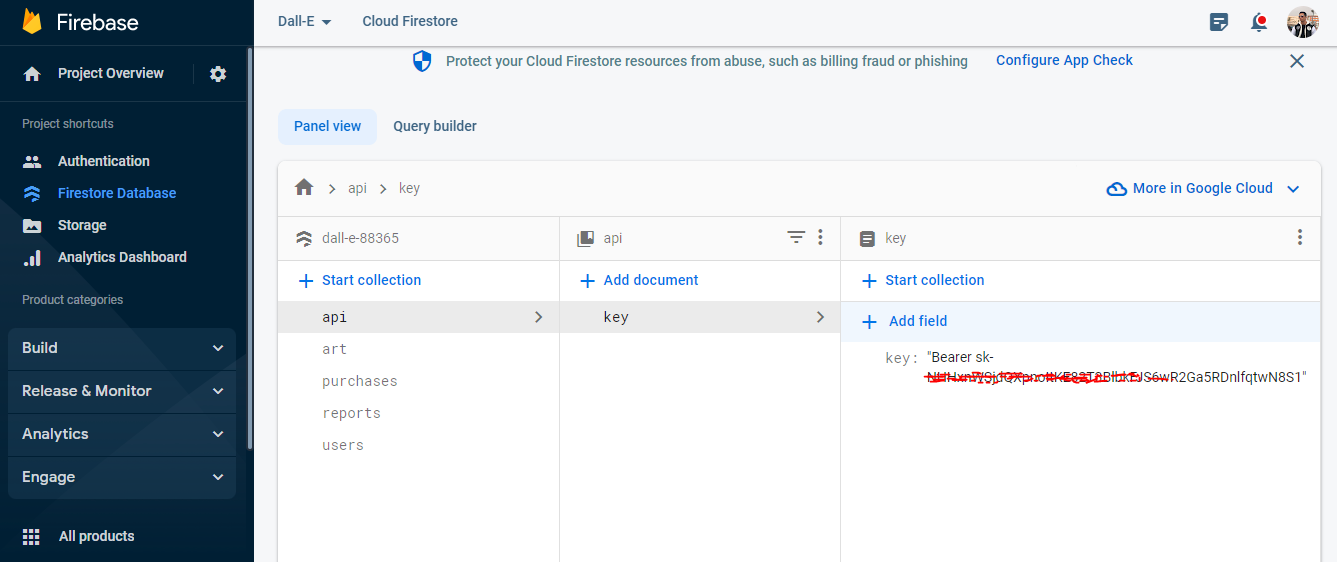Click the user profile avatar

click(1302, 22)
